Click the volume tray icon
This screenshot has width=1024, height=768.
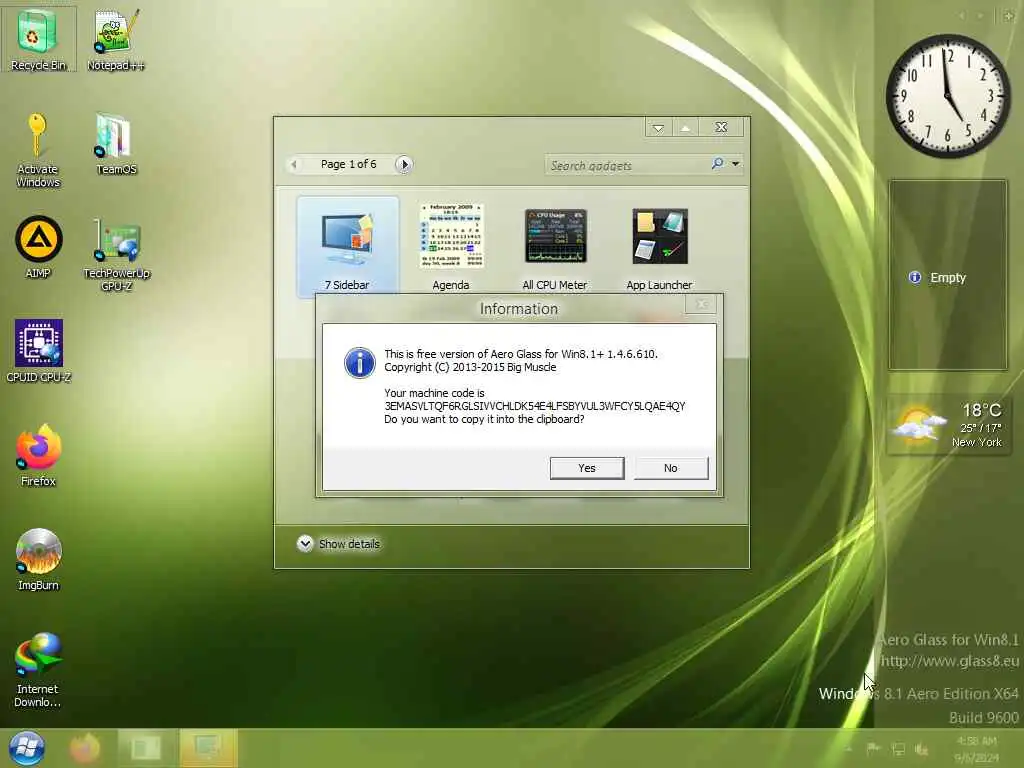(922, 749)
